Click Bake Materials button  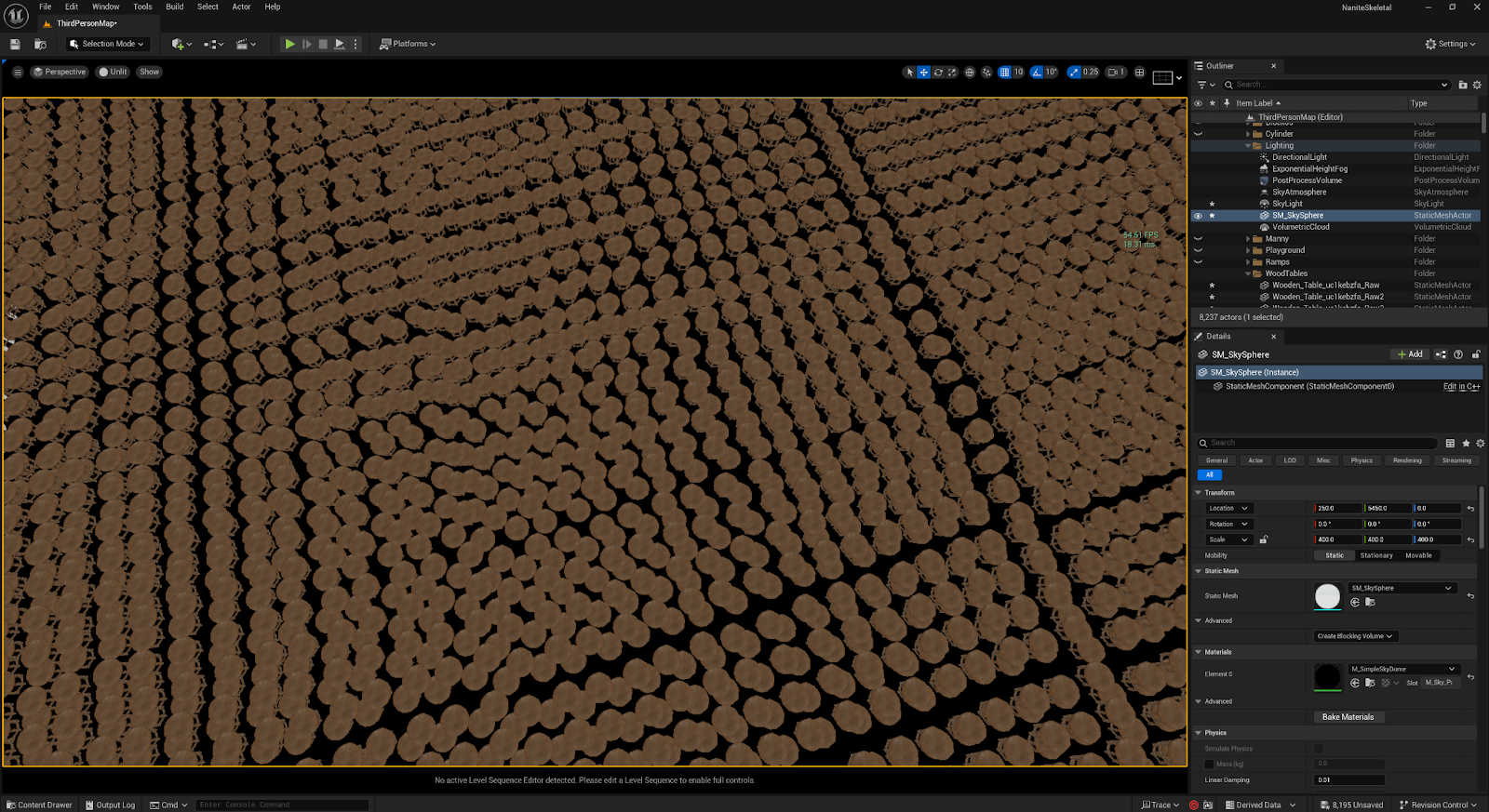tap(1348, 717)
